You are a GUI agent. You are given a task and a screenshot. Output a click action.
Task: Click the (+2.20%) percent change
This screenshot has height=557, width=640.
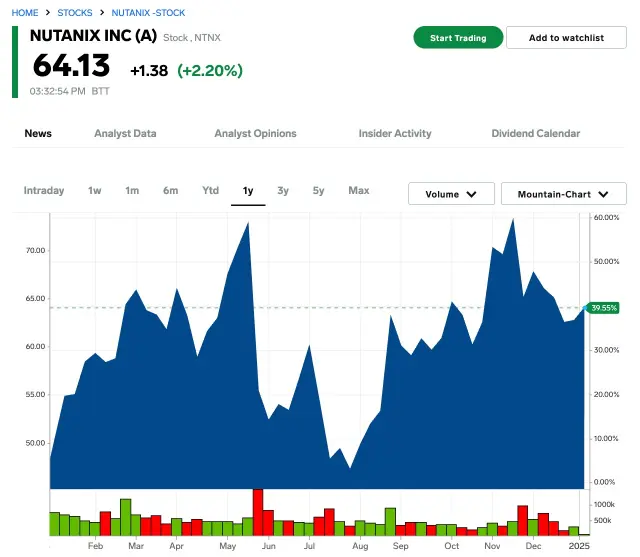(x=210, y=71)
